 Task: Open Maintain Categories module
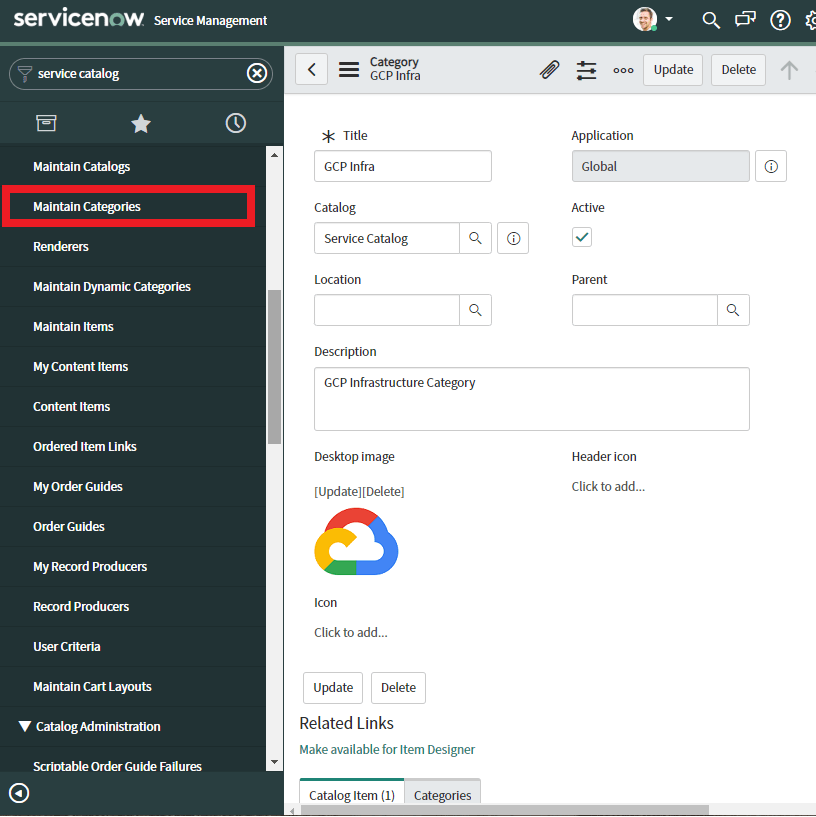86,207
